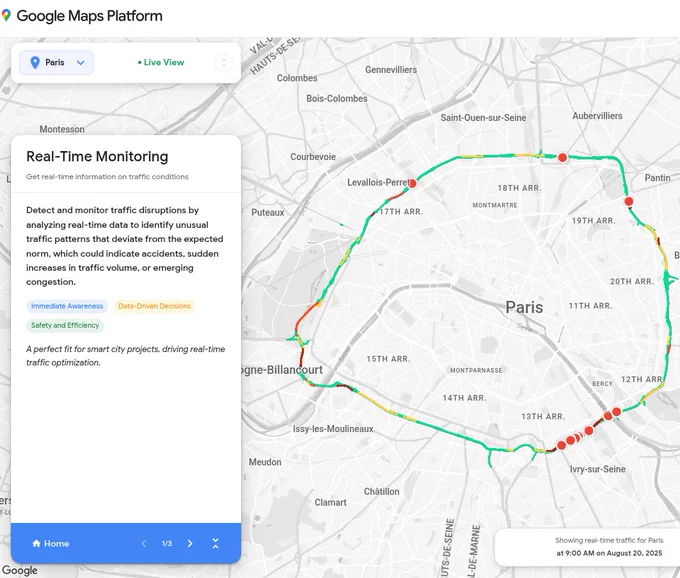This screenshot has width=680, height=578.
Task: Click the red incident marker near Saint-Ouen
Action: click(x=562, y=157)
